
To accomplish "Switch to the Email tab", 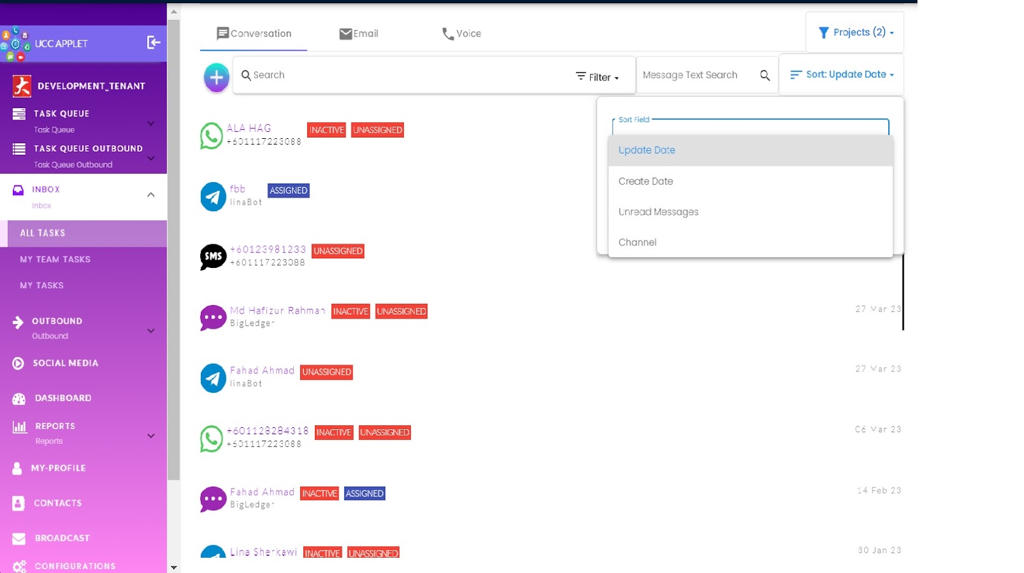I will coord(358,34).
